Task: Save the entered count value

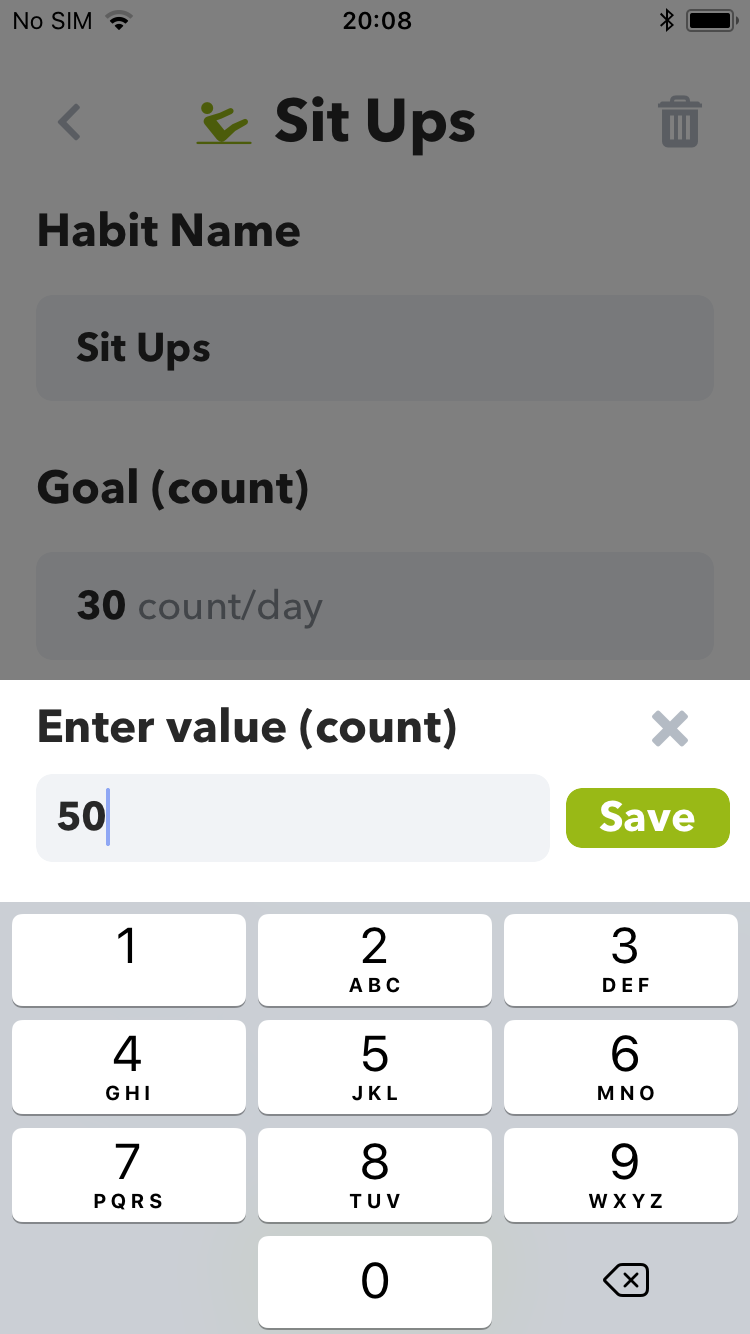Action: 647,818
